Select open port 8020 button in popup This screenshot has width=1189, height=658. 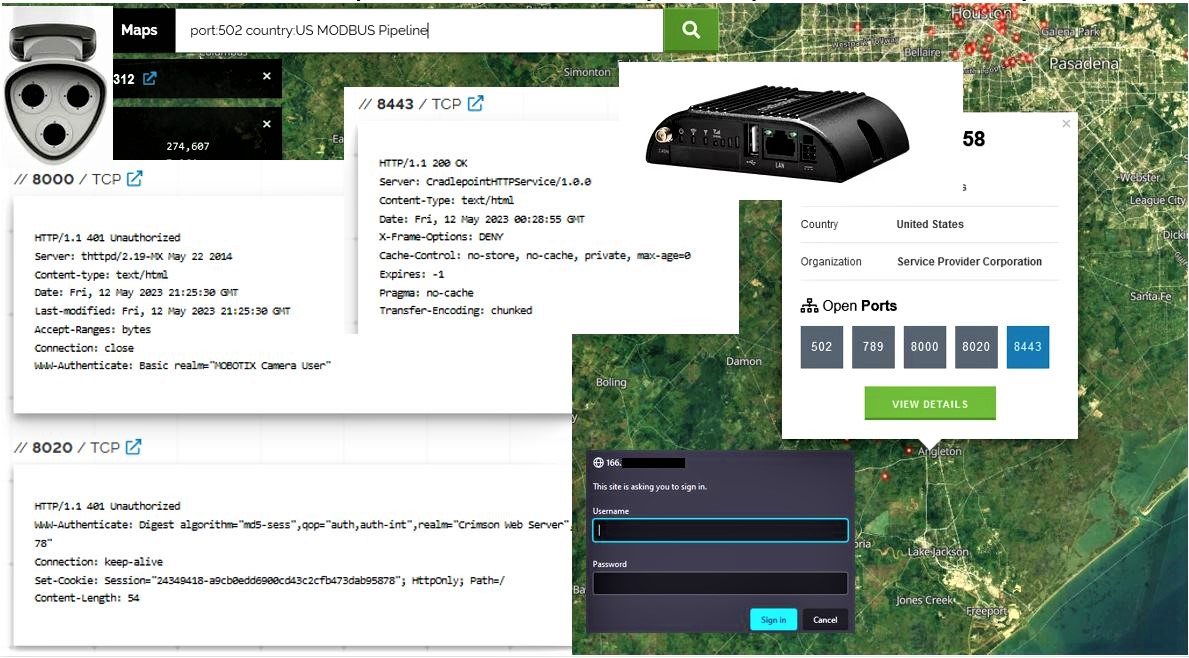[977, 347]
